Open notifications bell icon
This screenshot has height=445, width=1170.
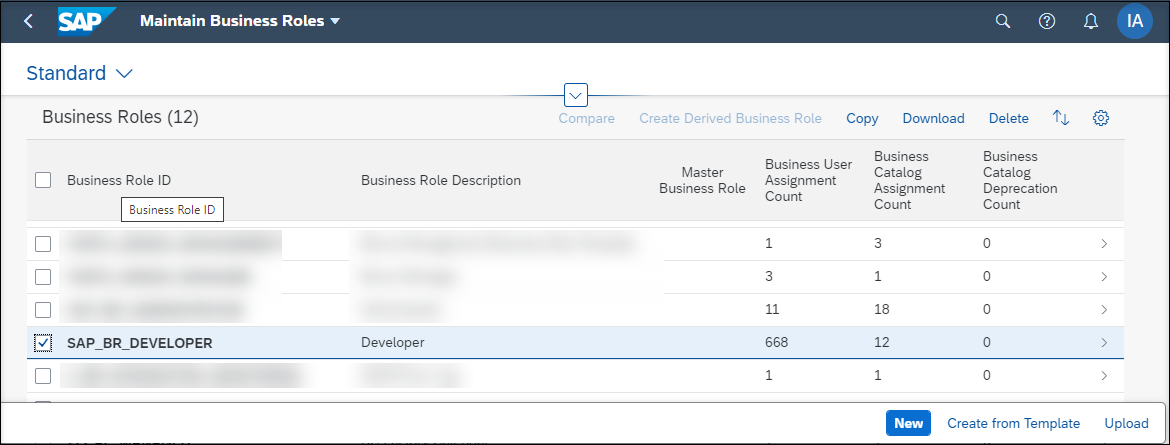click(x=1090, y=21)
